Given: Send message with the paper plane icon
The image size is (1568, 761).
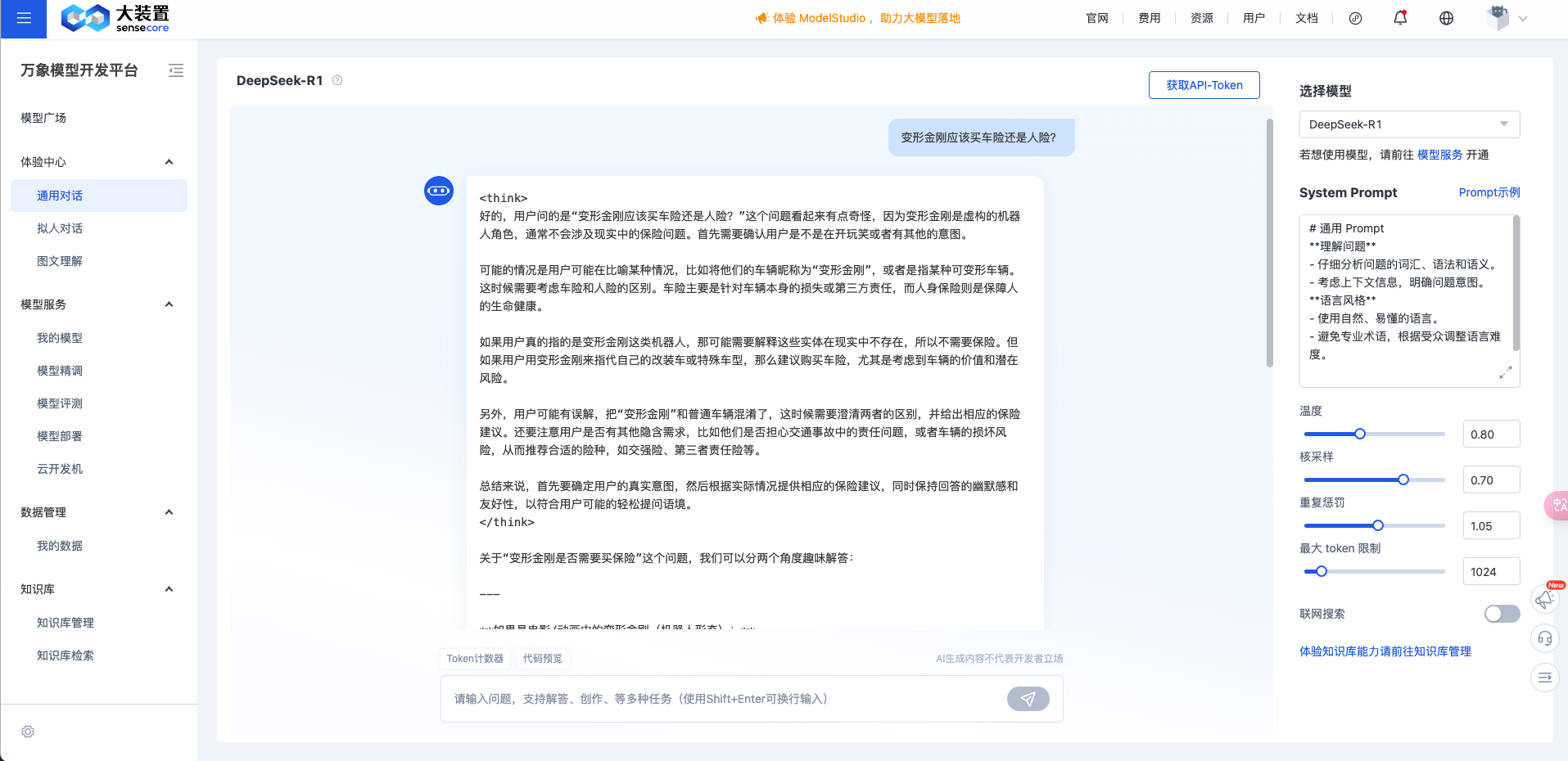Looking at the screenshot, I should coord(1028,699).
